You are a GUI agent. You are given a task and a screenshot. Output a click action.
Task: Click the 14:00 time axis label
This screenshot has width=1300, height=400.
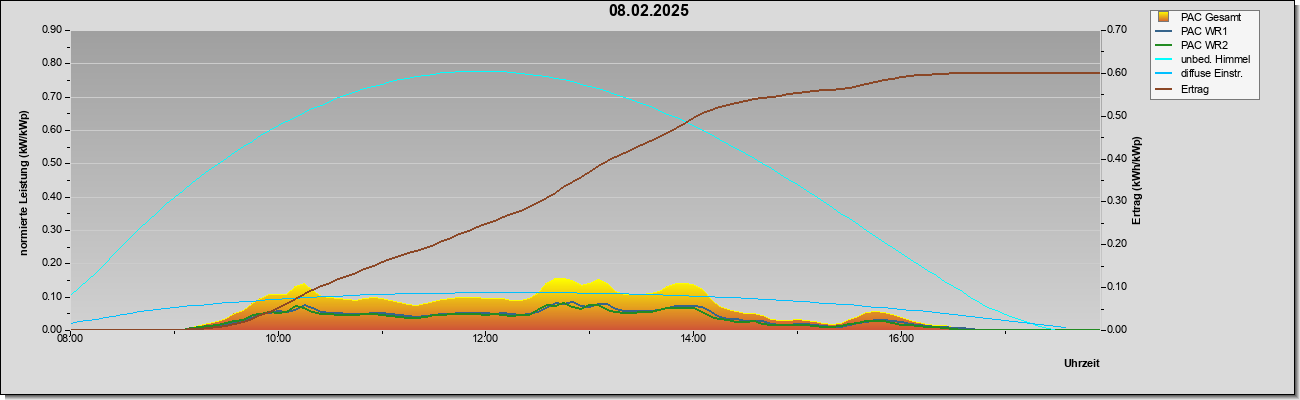[693, 339]
